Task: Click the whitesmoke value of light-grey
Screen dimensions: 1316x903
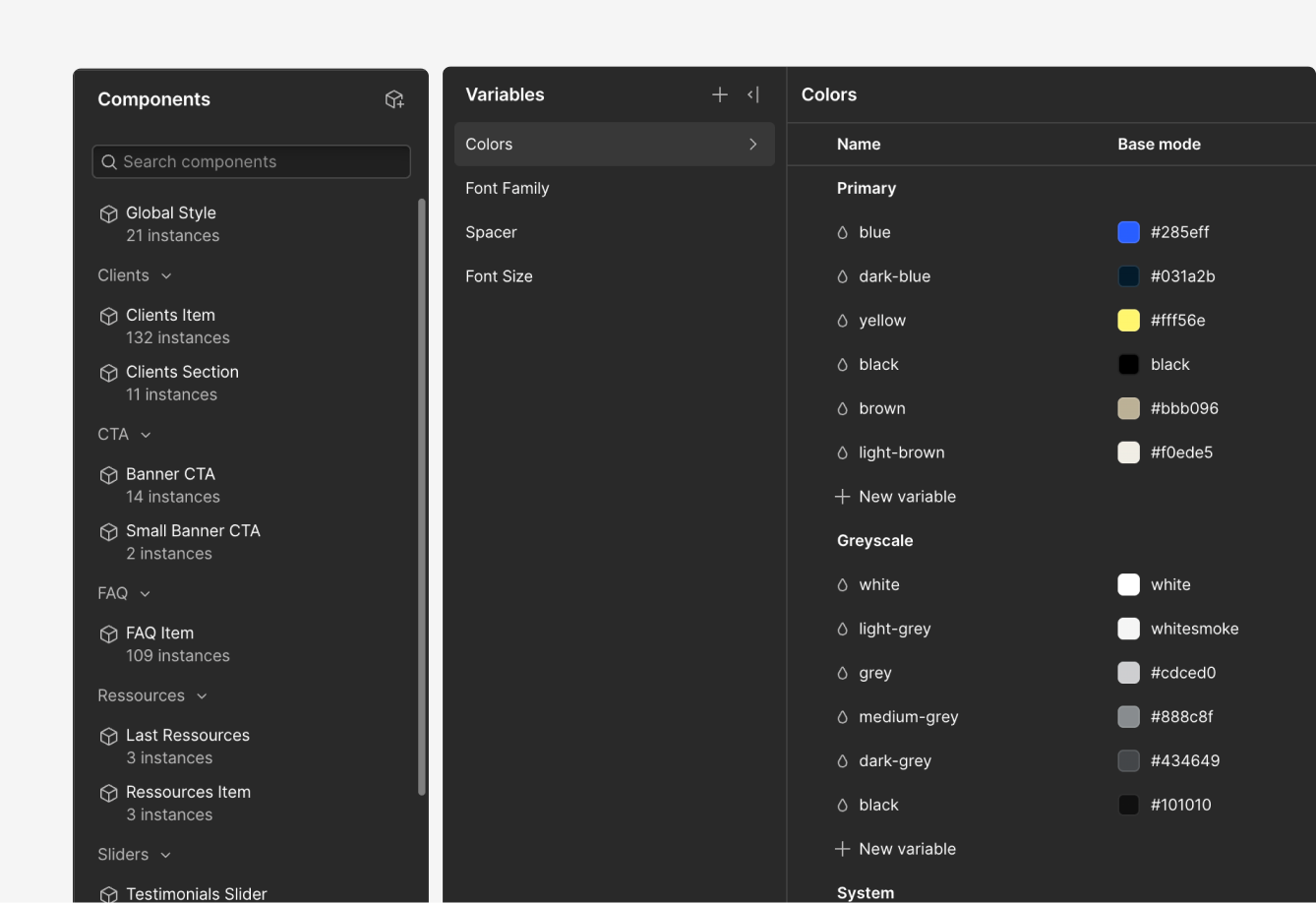Action: click(x=1195, y=629)
